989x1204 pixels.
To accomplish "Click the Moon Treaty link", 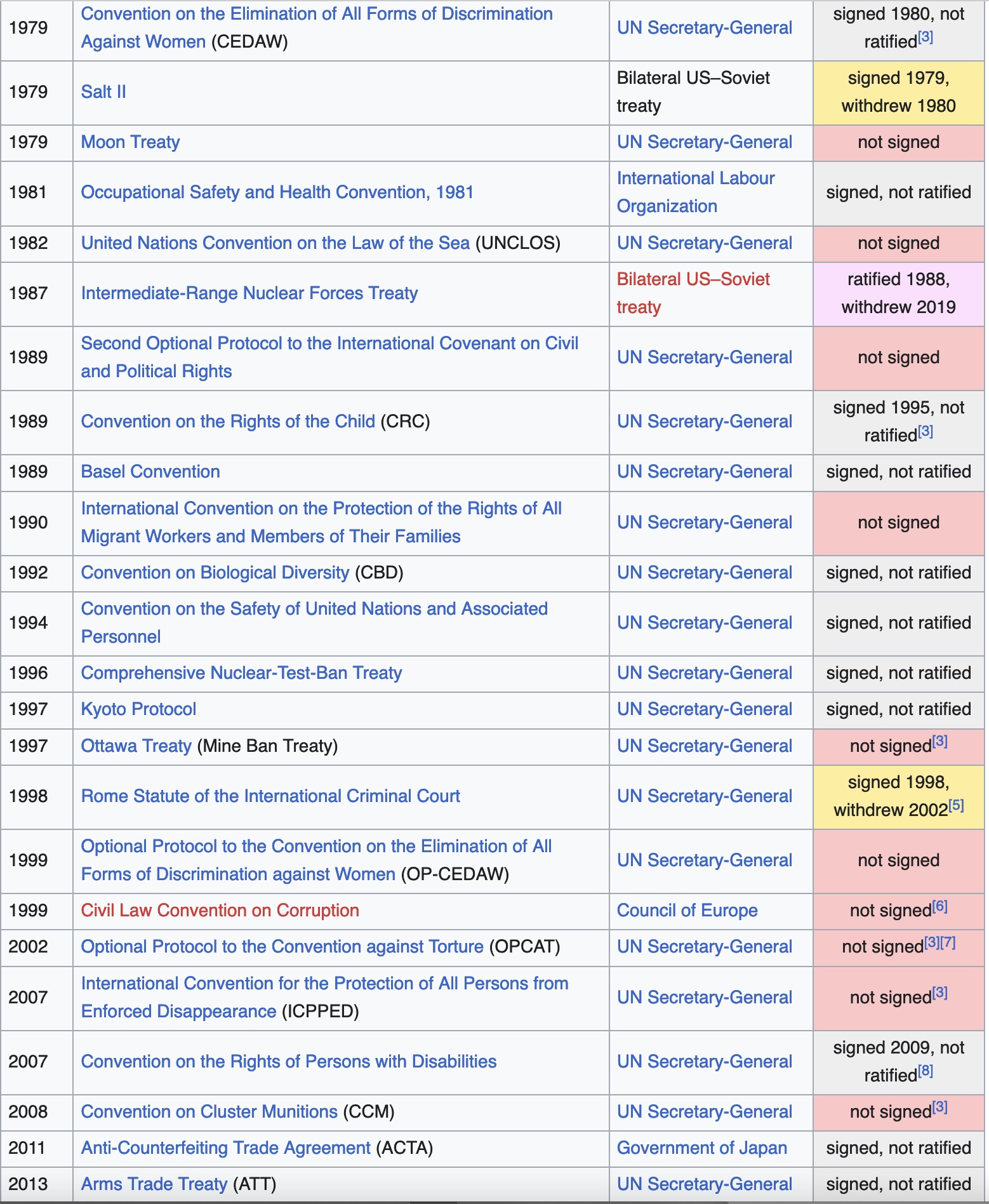I will (x=130, y=142).
